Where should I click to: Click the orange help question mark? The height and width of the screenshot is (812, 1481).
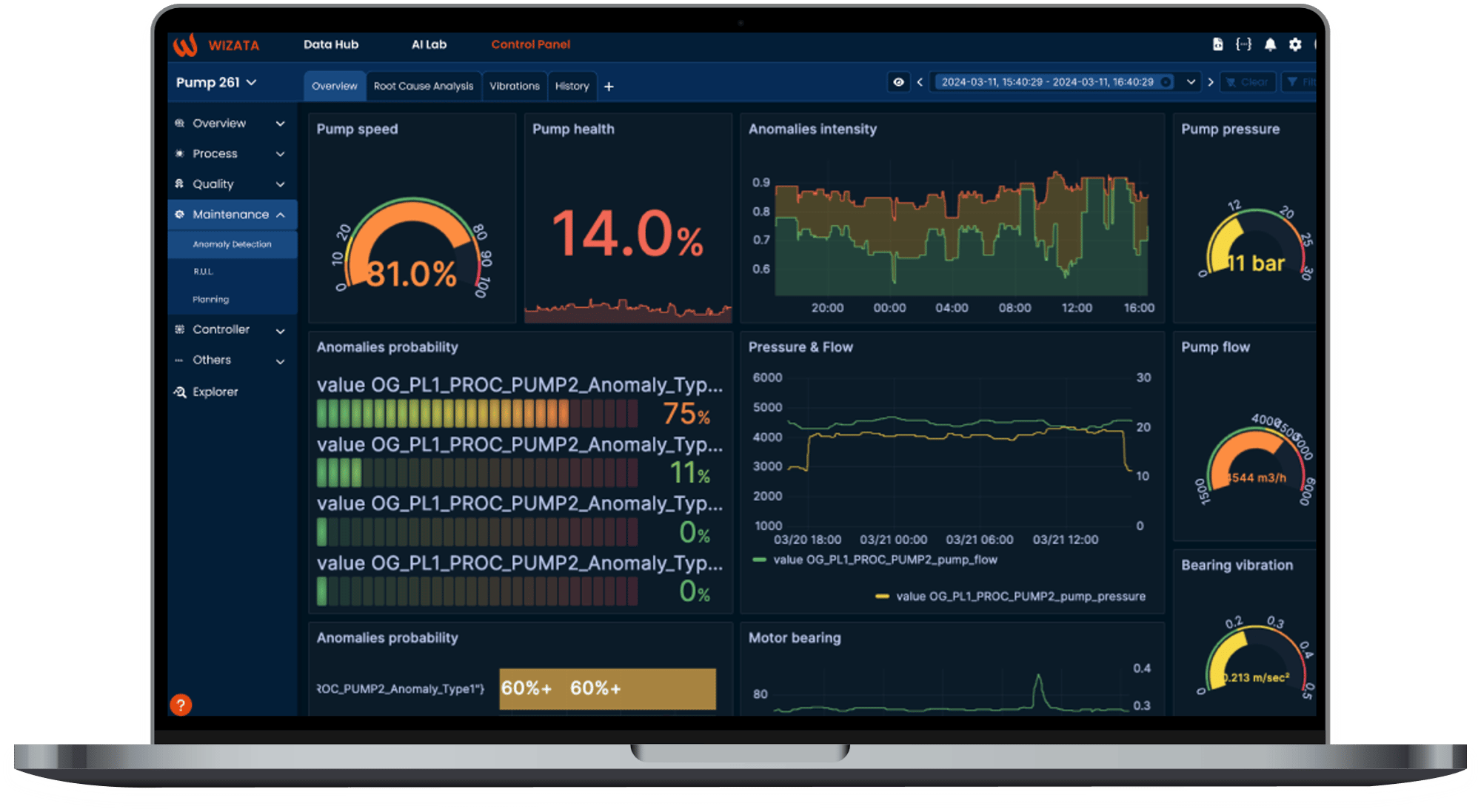[x=181, y=705]
